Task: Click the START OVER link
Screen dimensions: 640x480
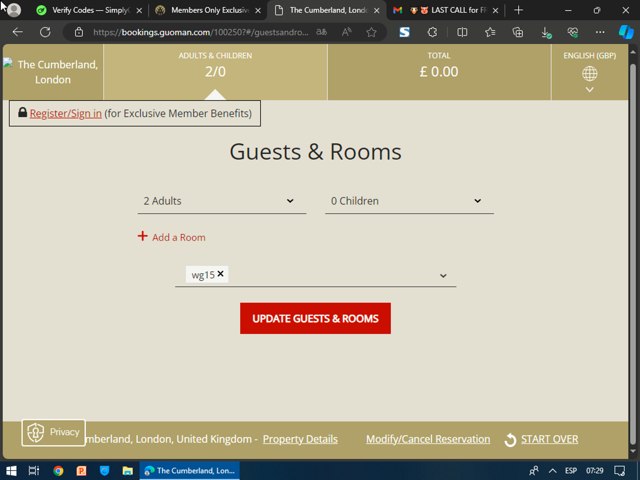Action: click(x=549, y=439)
